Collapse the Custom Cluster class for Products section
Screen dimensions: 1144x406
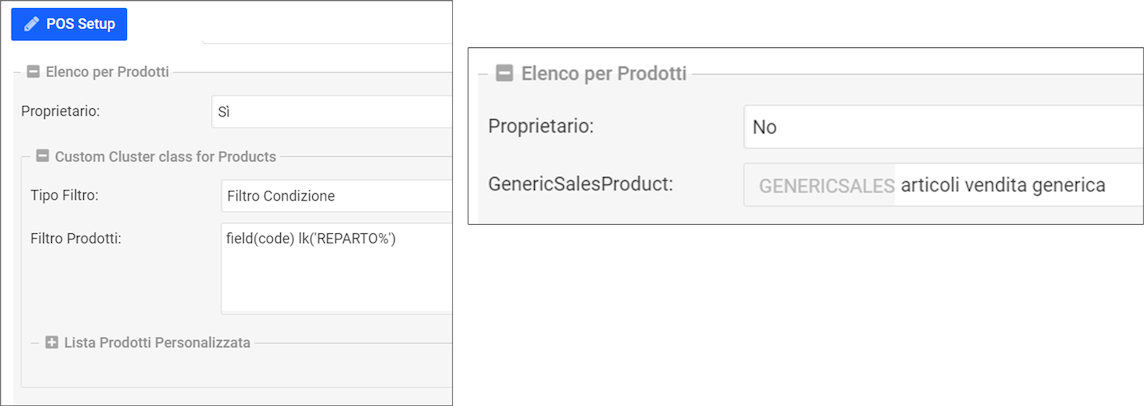43,156
